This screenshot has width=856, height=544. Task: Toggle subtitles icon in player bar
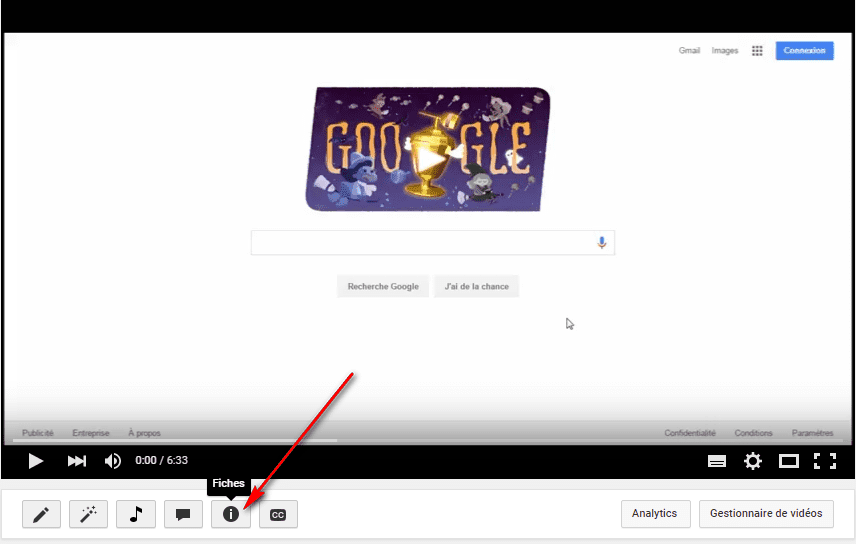[717, 462]
